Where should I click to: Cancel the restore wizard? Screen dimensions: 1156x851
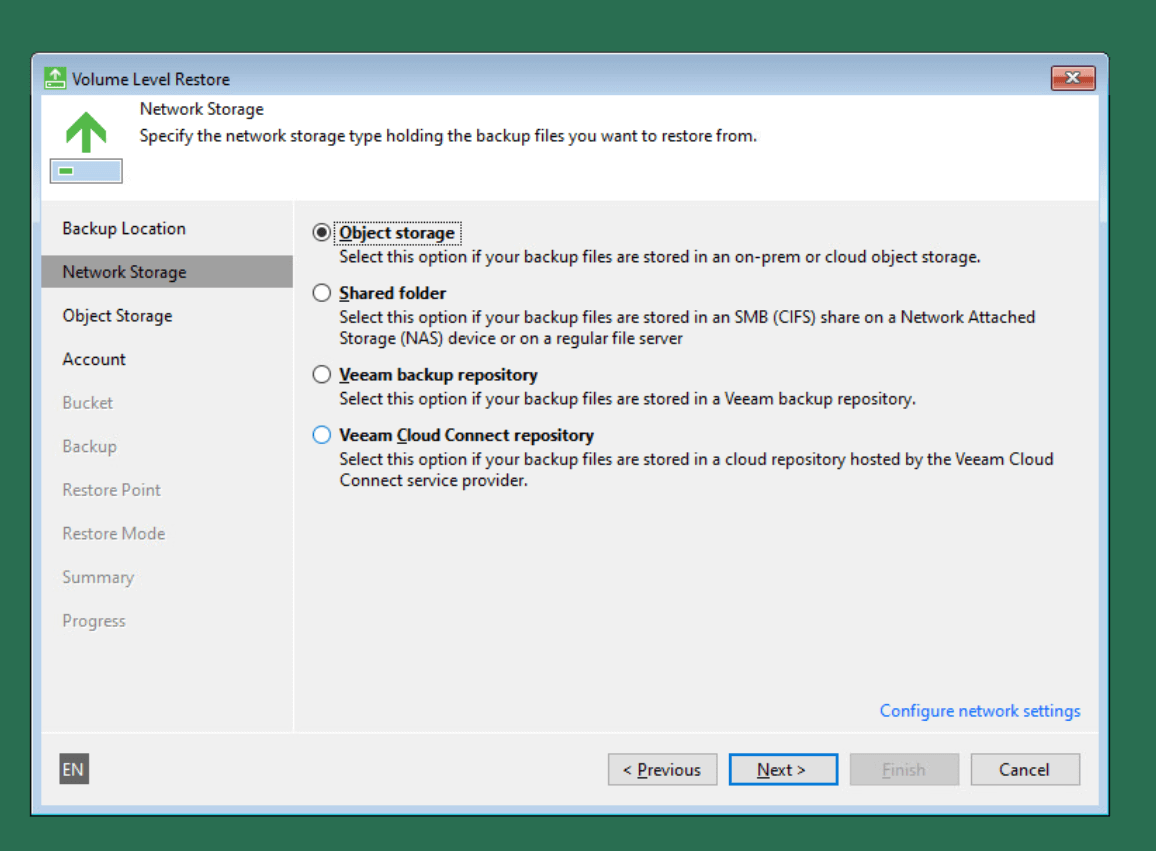1024,770
